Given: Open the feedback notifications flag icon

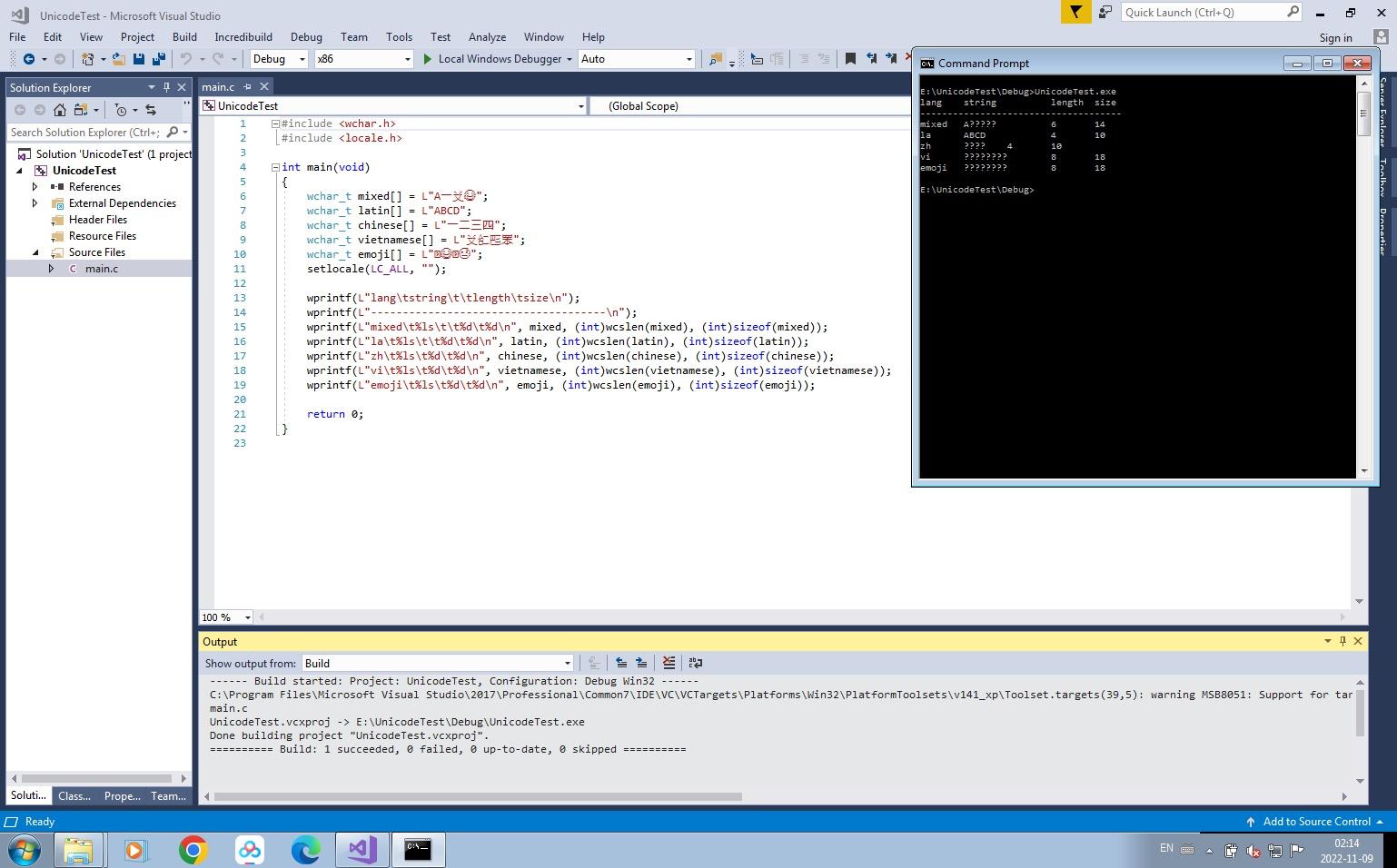Looking at the screenshot, I should (x=1075, y=12).
